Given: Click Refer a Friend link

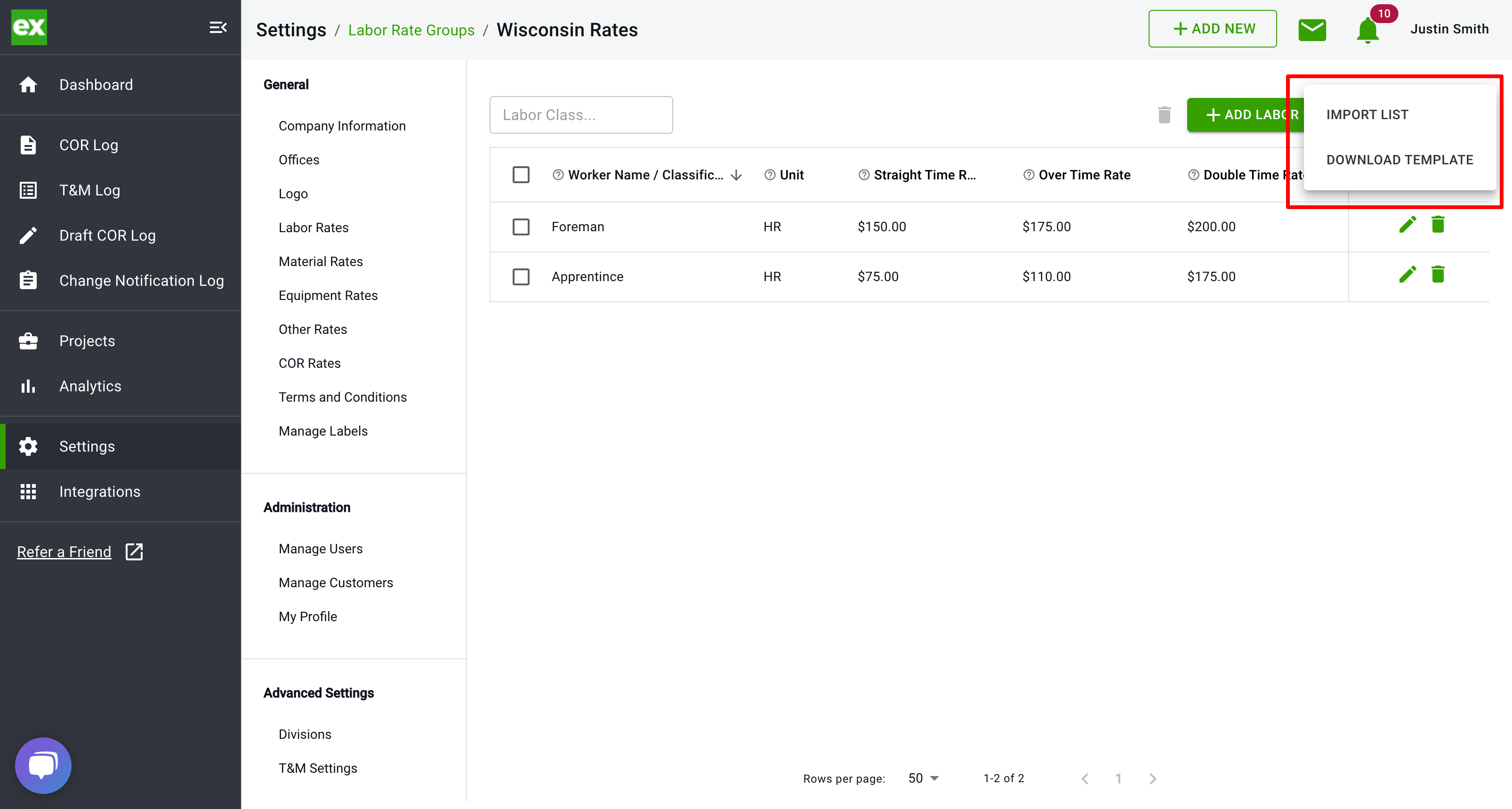Looking at the screenshot, I should pos(64,552).
